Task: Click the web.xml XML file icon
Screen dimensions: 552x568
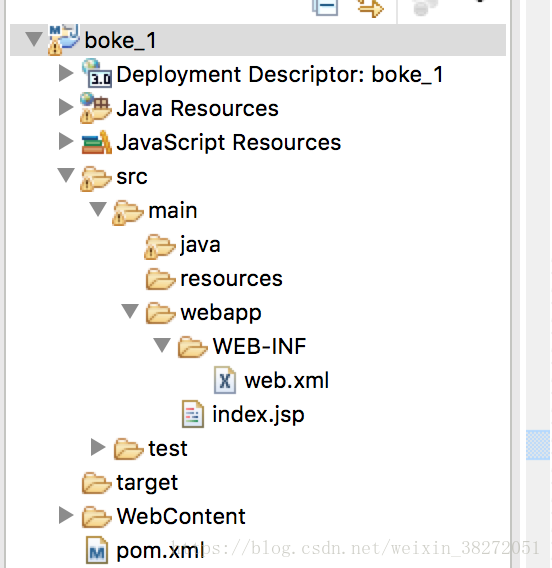Action: pos(225,380)
